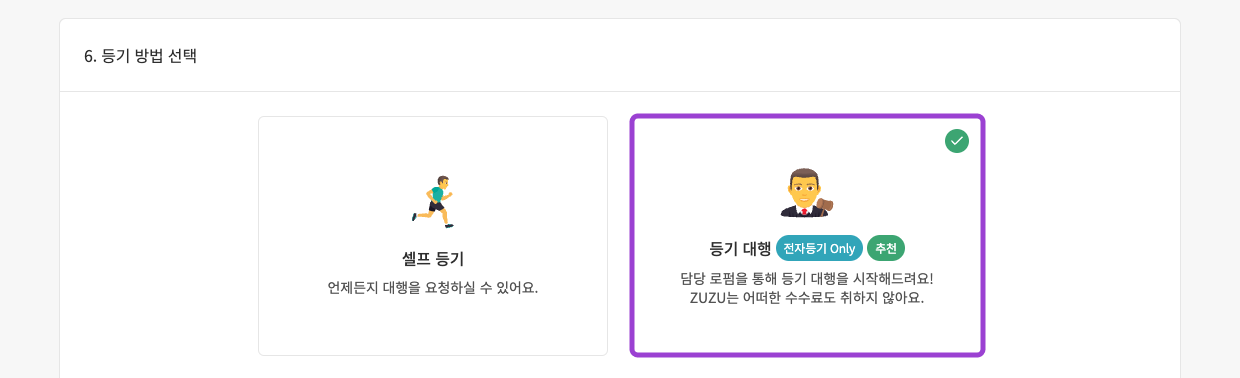Click text 언제든지 대행을 요청하실 수 있어요
Screen dimensions: 1240x378
tap(433, 288)
